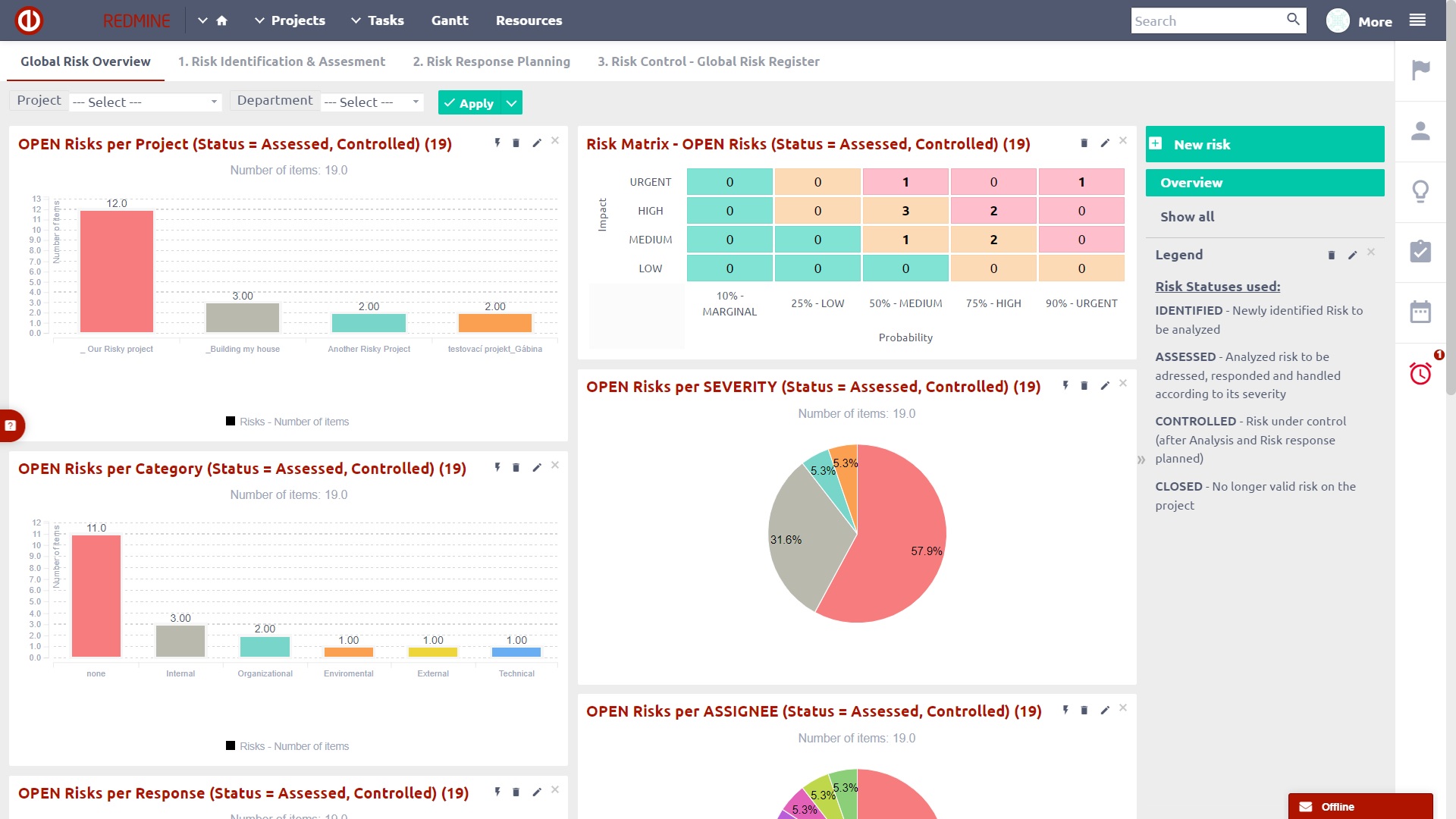Expand the Apply button dropdown arrow

pyautogui.click(x=512, y=102)
